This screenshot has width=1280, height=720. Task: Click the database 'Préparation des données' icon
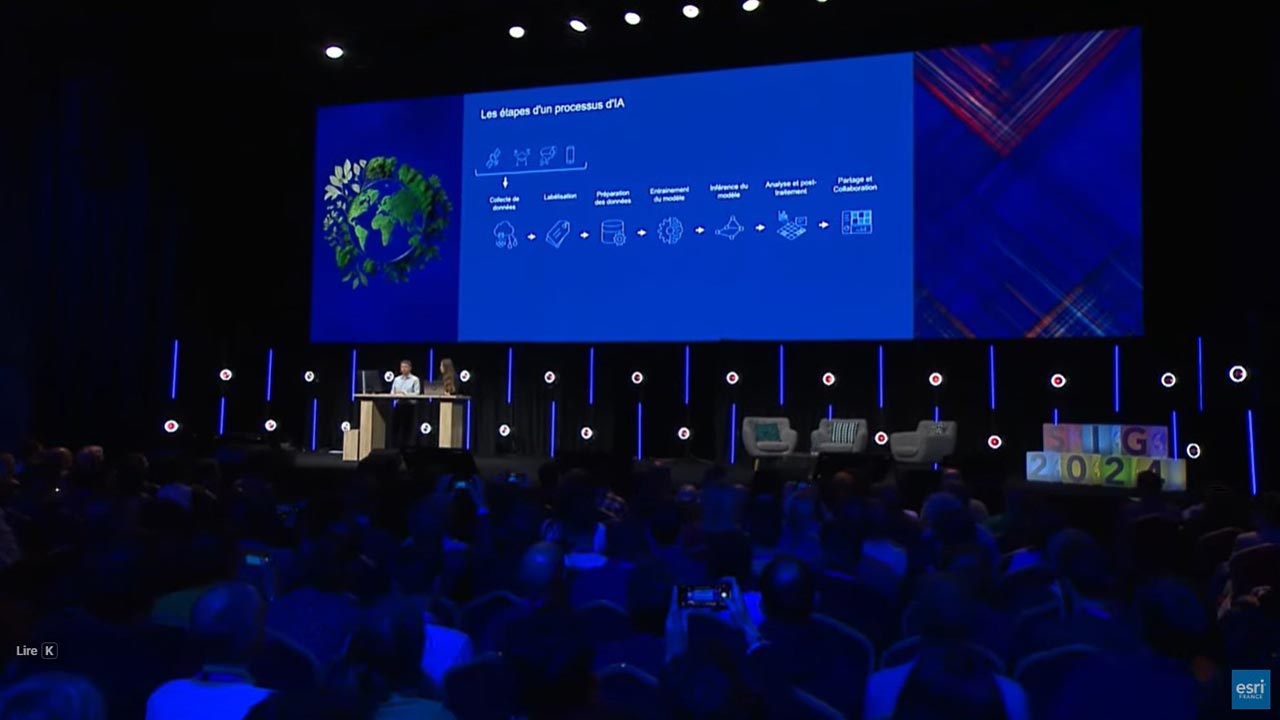612,233
